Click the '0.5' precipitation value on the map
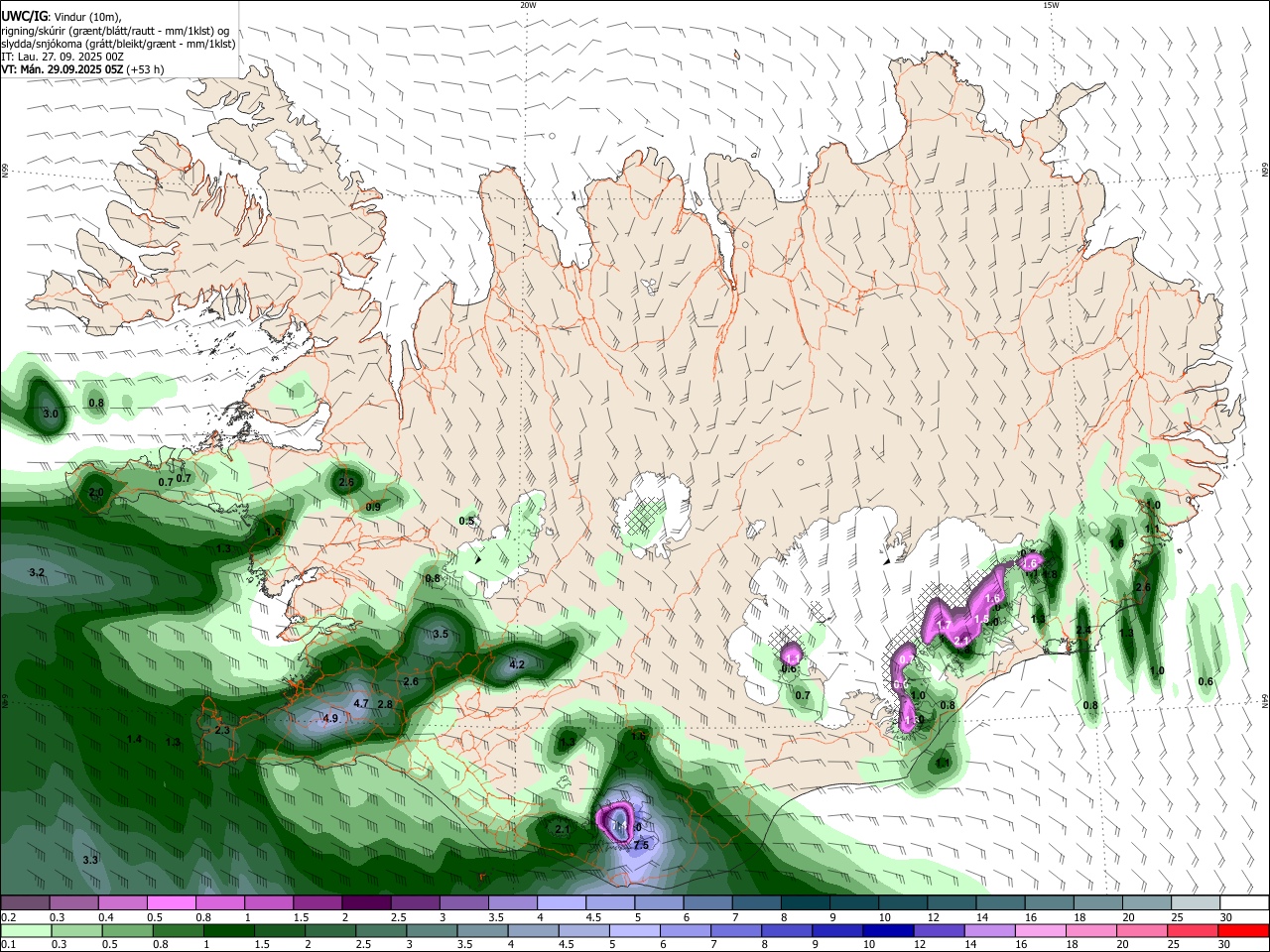1270x952 pixels. coord(466,522)
